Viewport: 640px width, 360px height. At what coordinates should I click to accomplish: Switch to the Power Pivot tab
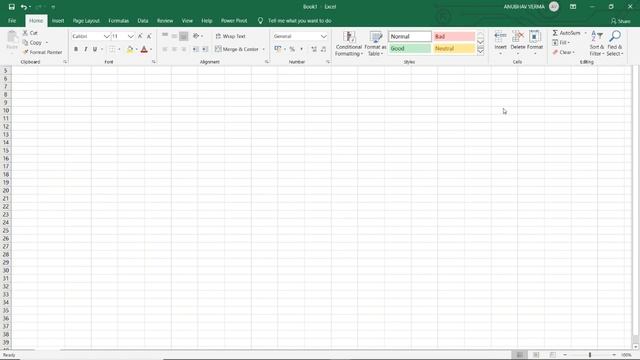234,21
